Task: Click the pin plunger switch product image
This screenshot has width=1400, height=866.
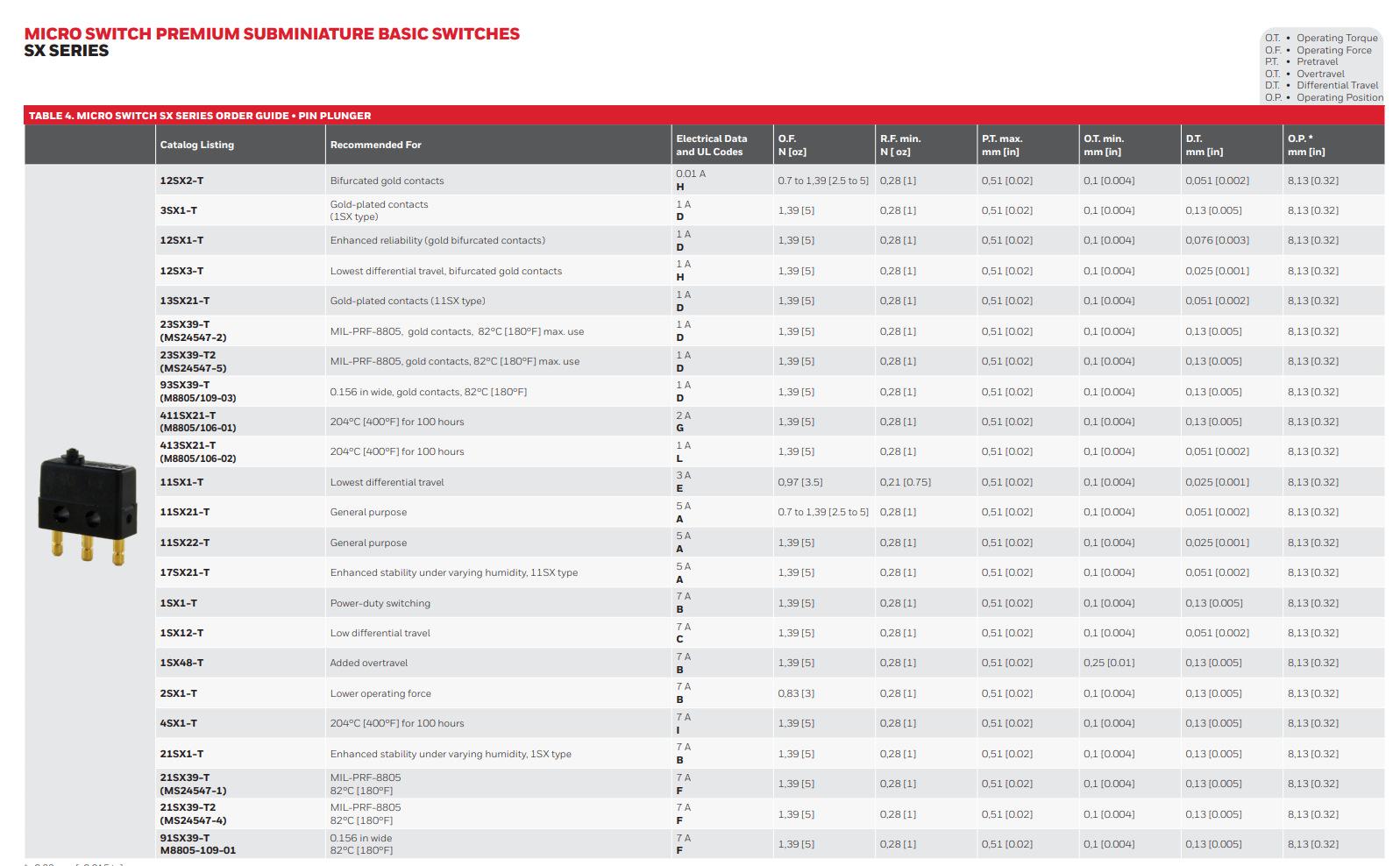Action: click(88, 506)
